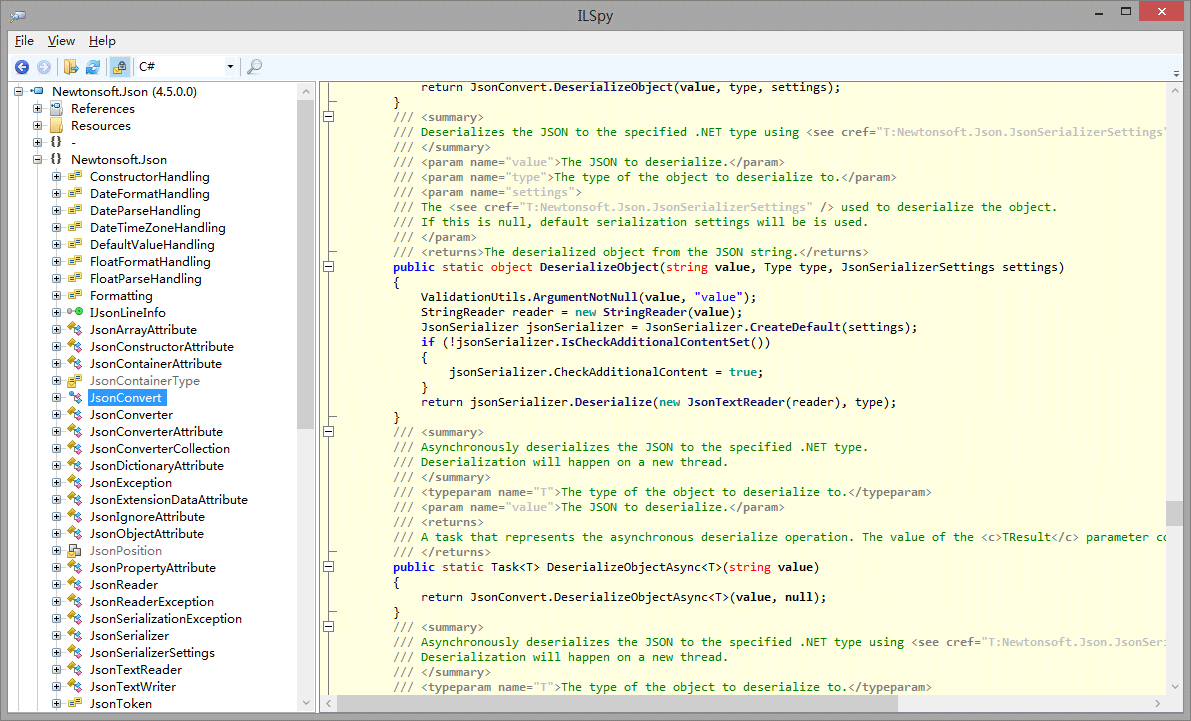
Task: Expand the Resources tree node
Action: click(38, 126)
